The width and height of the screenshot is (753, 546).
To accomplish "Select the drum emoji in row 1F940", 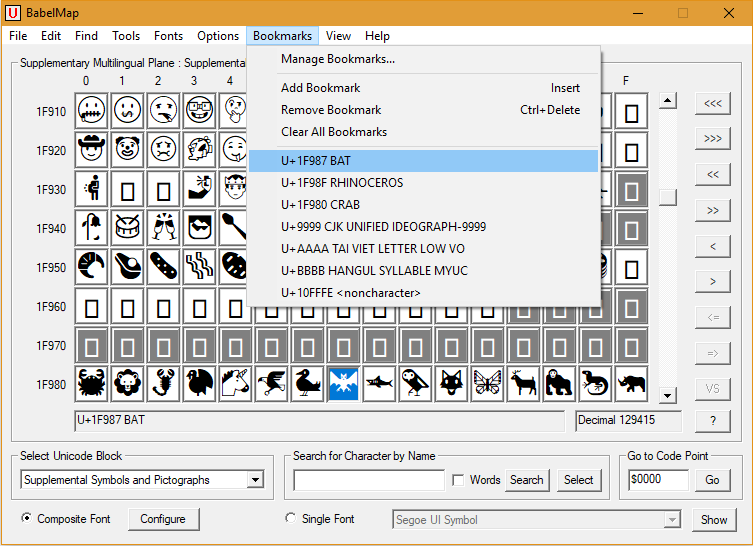I will point(127,228).
